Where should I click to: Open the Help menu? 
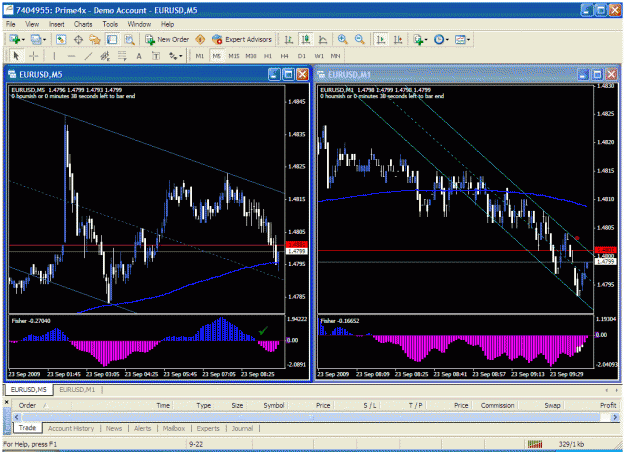pyautogui.click(x=167, y=24)
